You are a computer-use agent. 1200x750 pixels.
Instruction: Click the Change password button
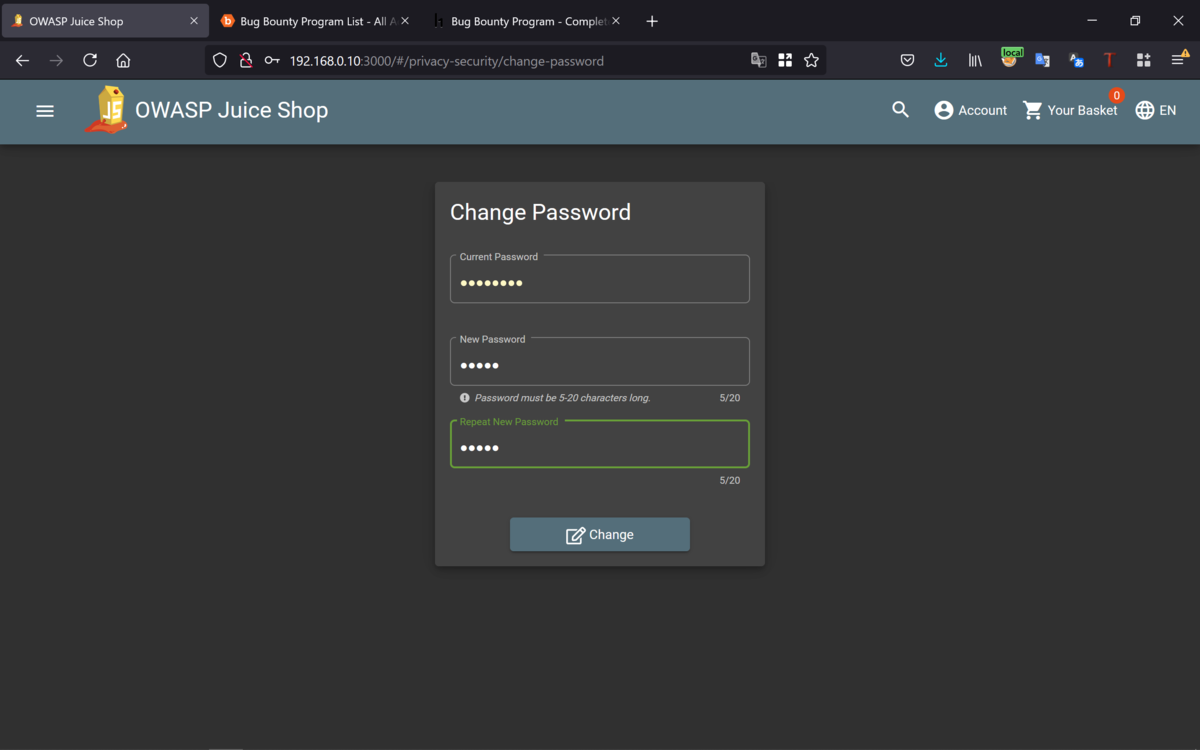[600, 535]
